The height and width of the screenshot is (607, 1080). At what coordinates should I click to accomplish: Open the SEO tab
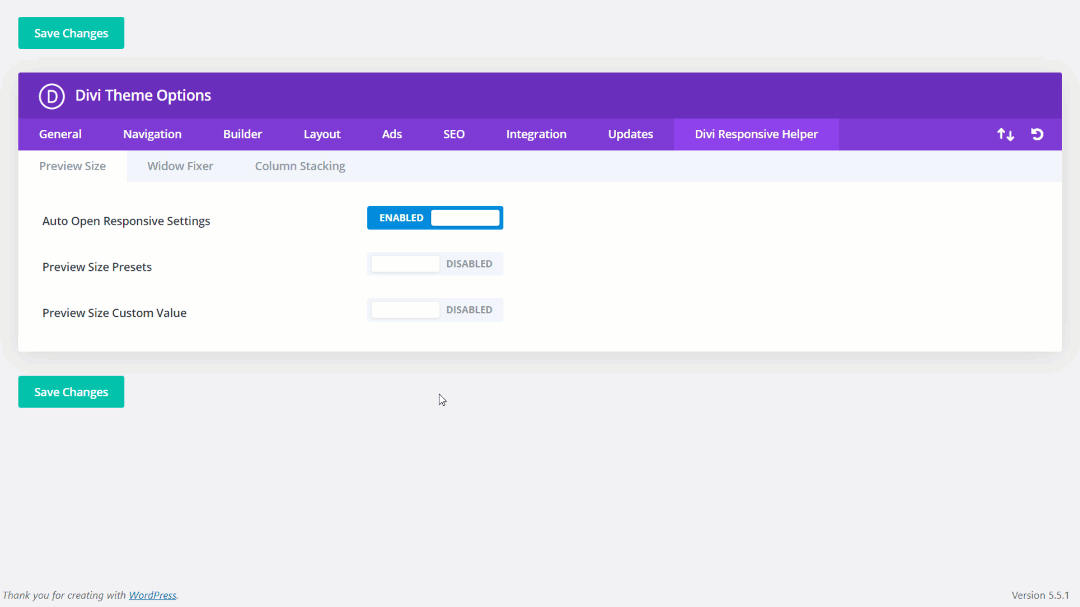[454, 134]
